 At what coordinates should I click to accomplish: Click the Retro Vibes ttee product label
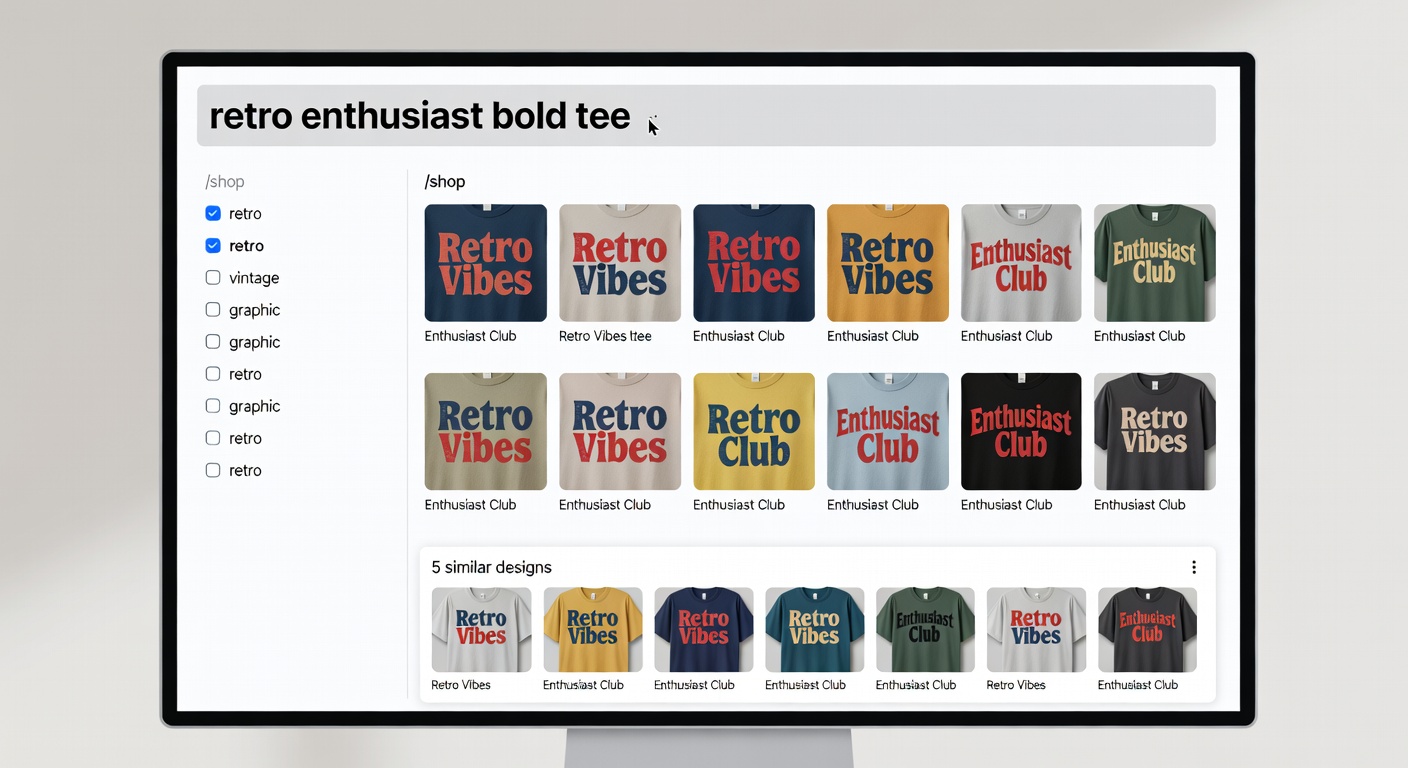coord(605,336)
